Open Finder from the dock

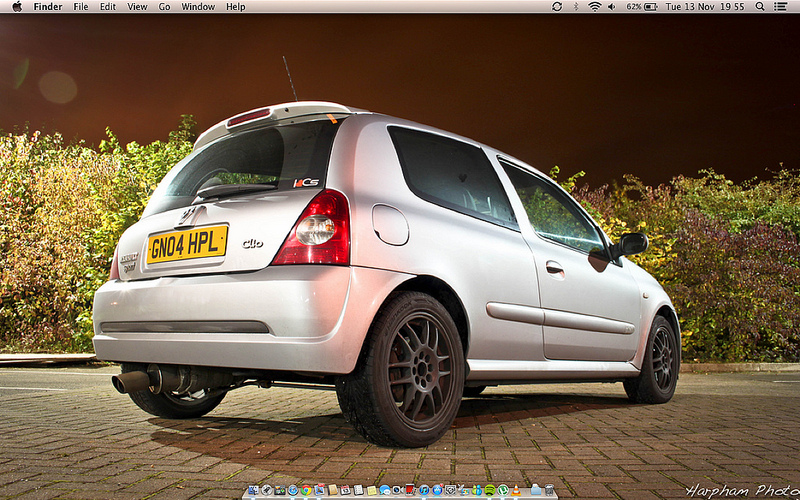[x=253, y=490]
